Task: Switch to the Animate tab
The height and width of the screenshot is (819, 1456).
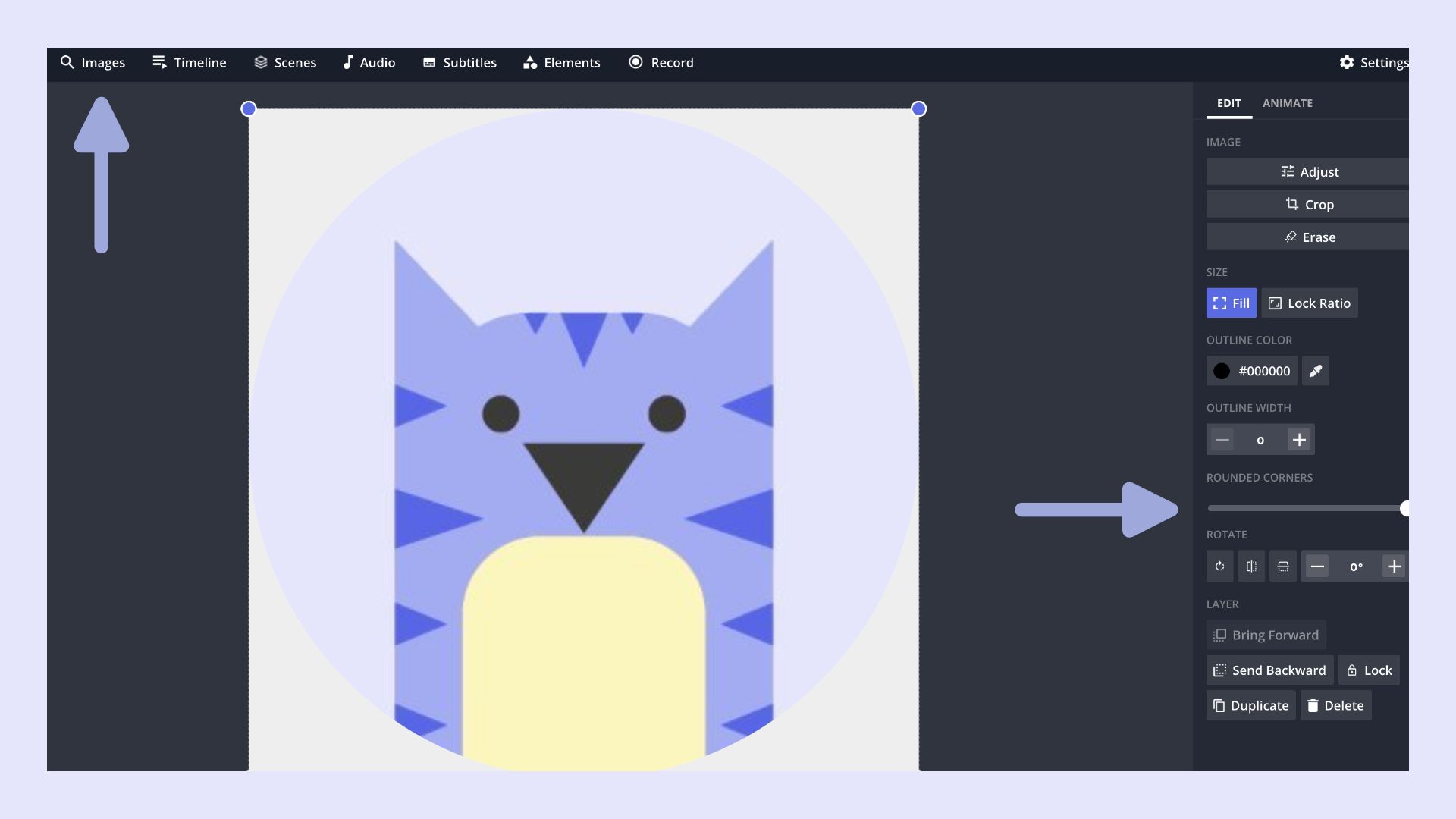Action: click(1287, 103)
